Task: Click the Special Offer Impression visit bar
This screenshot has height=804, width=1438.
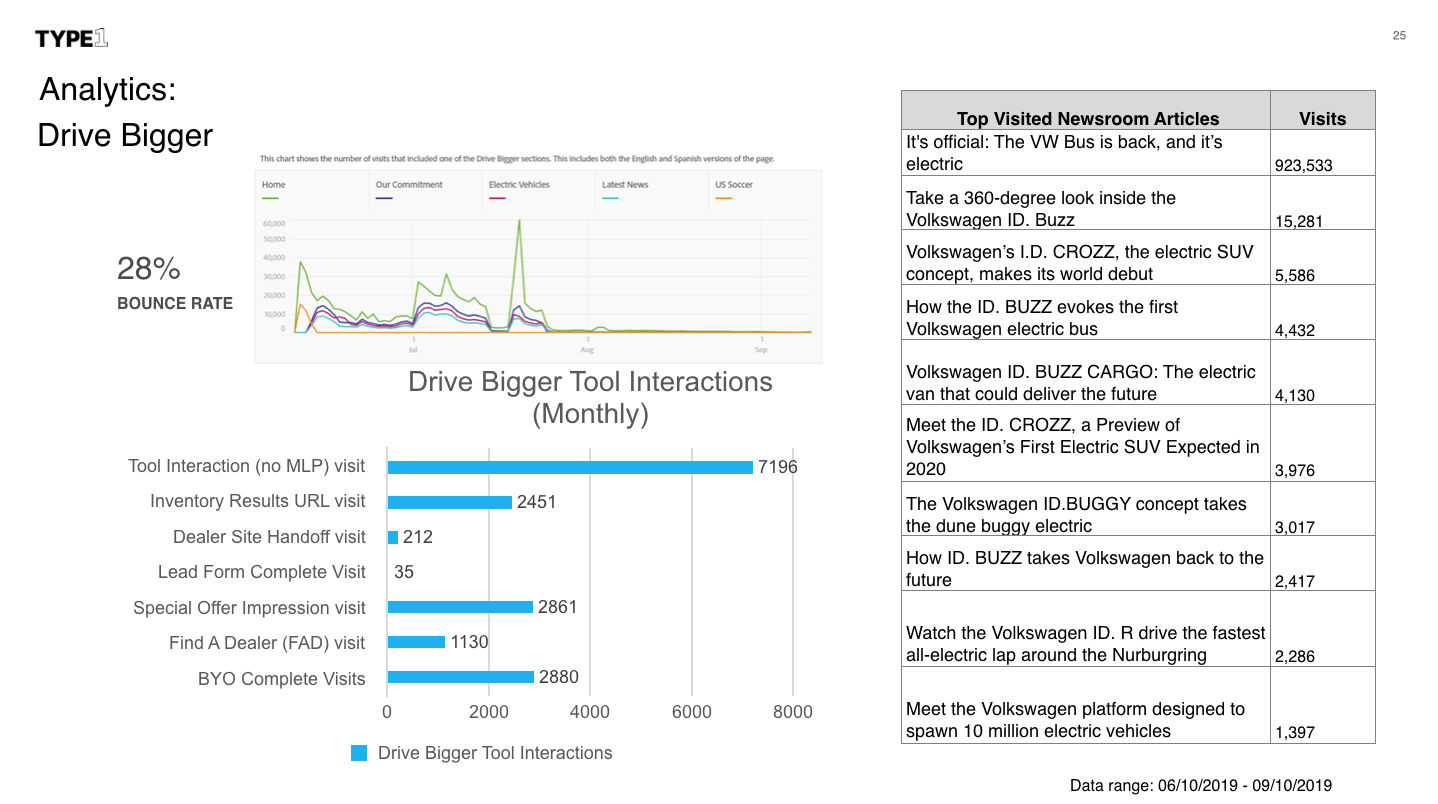Action: (x=460, y=607)
